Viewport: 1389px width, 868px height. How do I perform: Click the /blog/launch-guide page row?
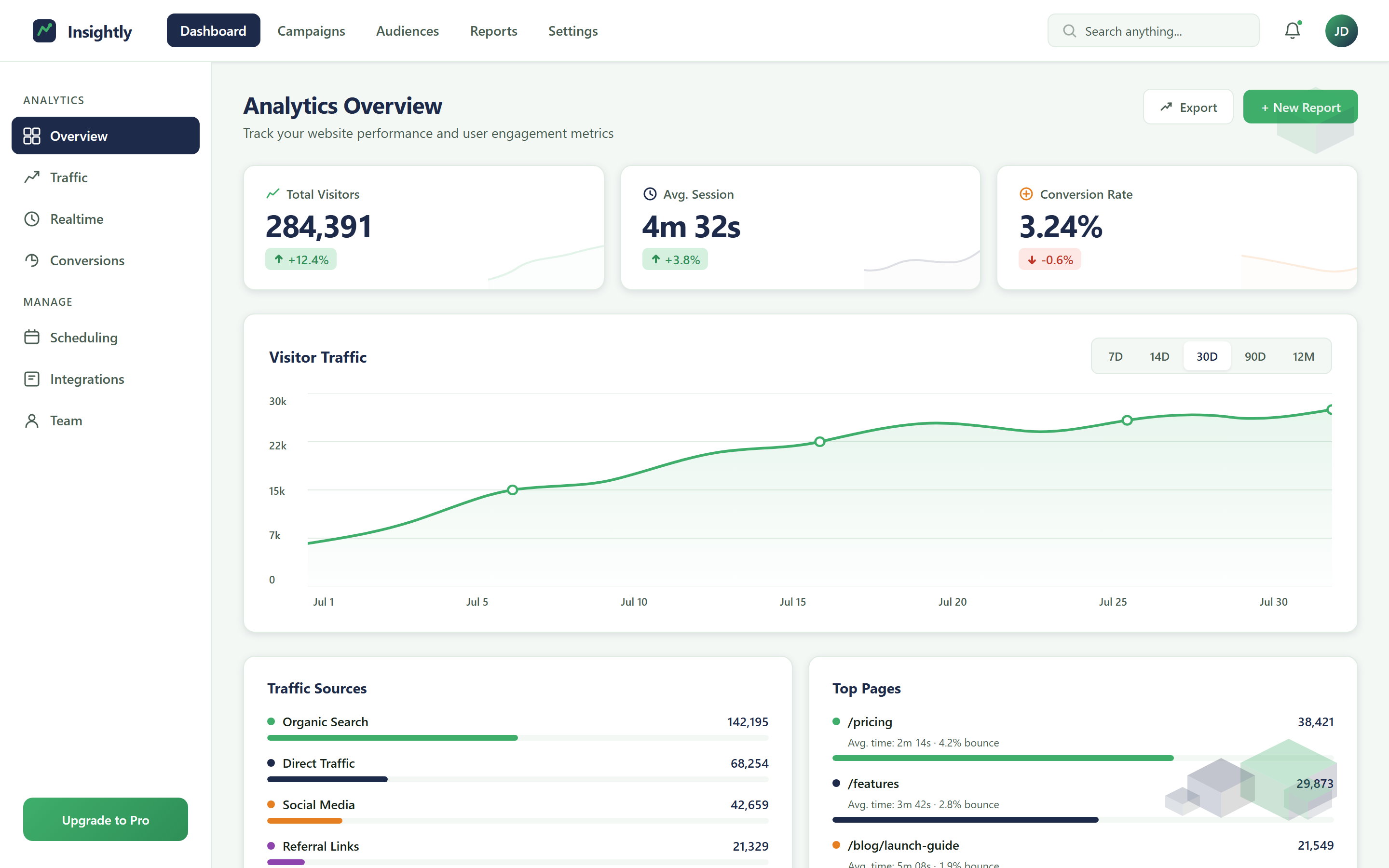coord(1083,853)
